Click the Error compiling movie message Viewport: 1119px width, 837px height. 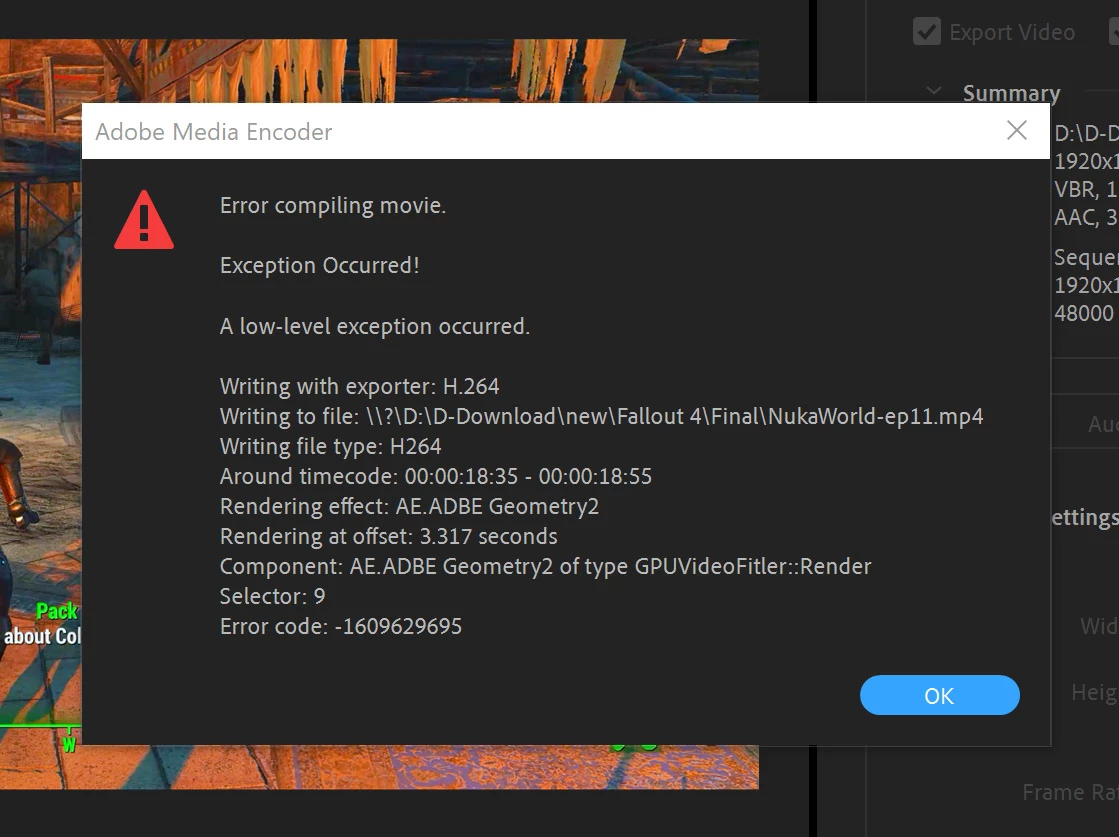333,206
